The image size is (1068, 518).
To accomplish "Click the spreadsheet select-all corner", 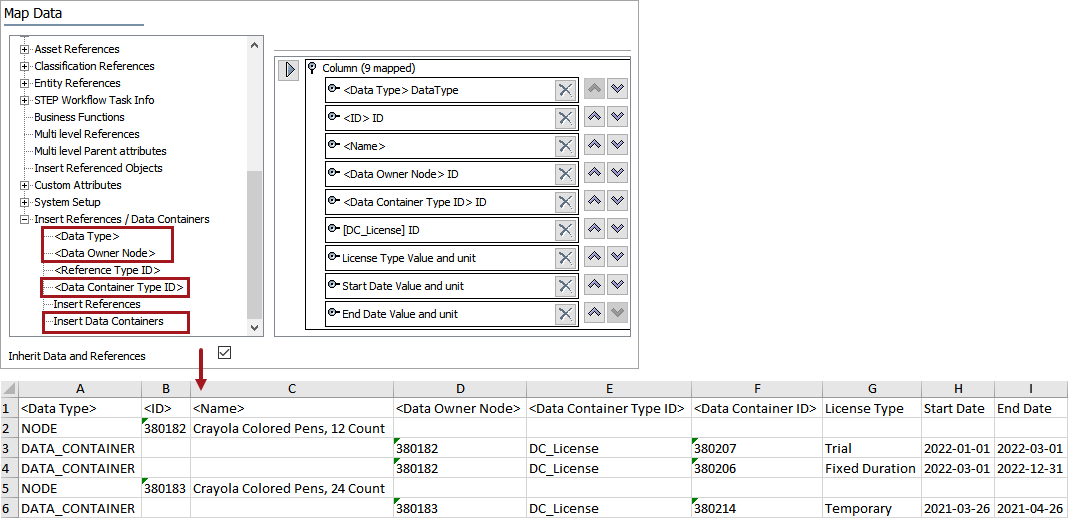I will pos(9,389).
